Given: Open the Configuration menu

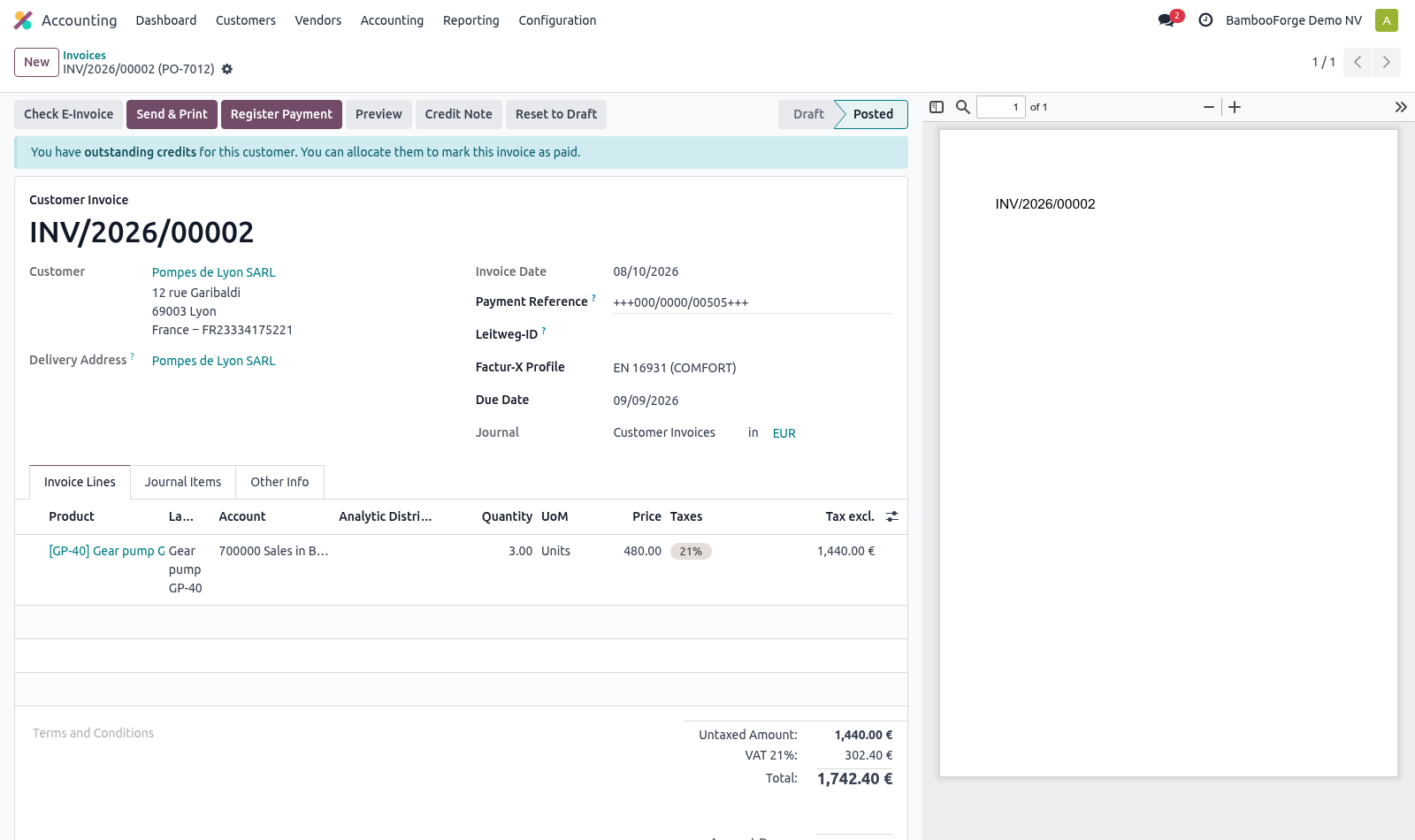Looking at the screenshot, I should tap(557, 20).
